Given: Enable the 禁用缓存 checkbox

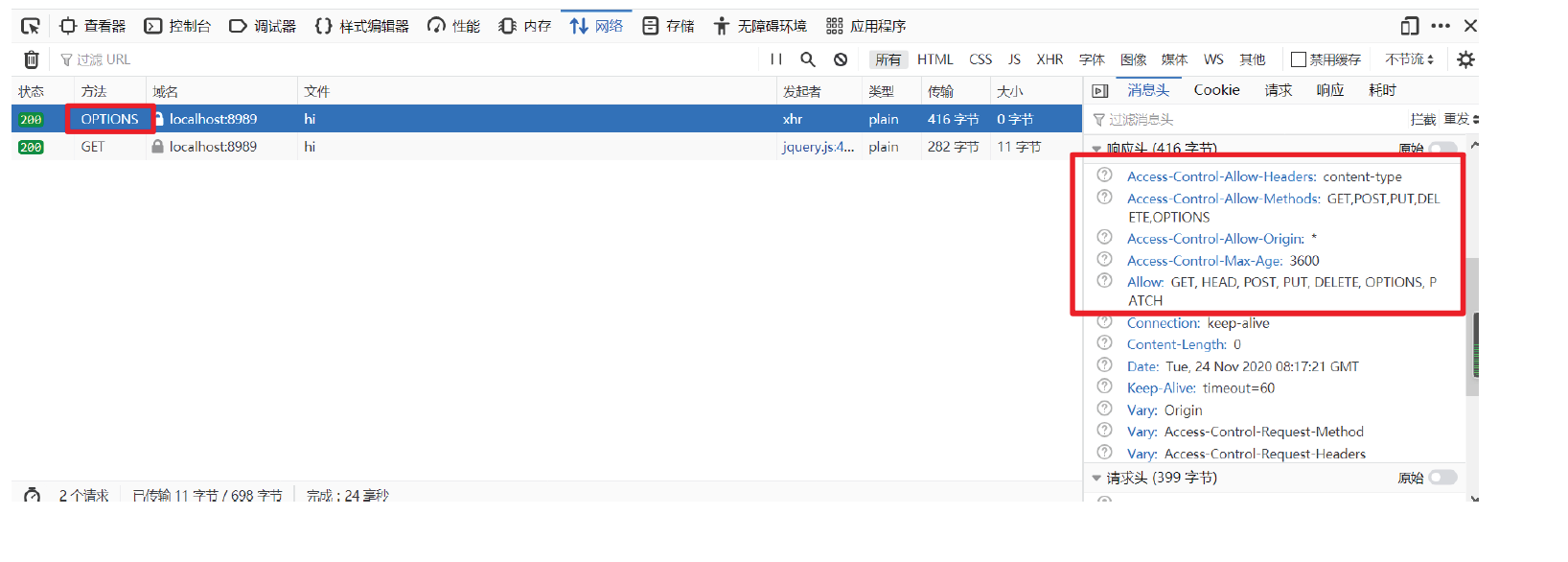Looking at the screenshot, I should click(1299, 59).
